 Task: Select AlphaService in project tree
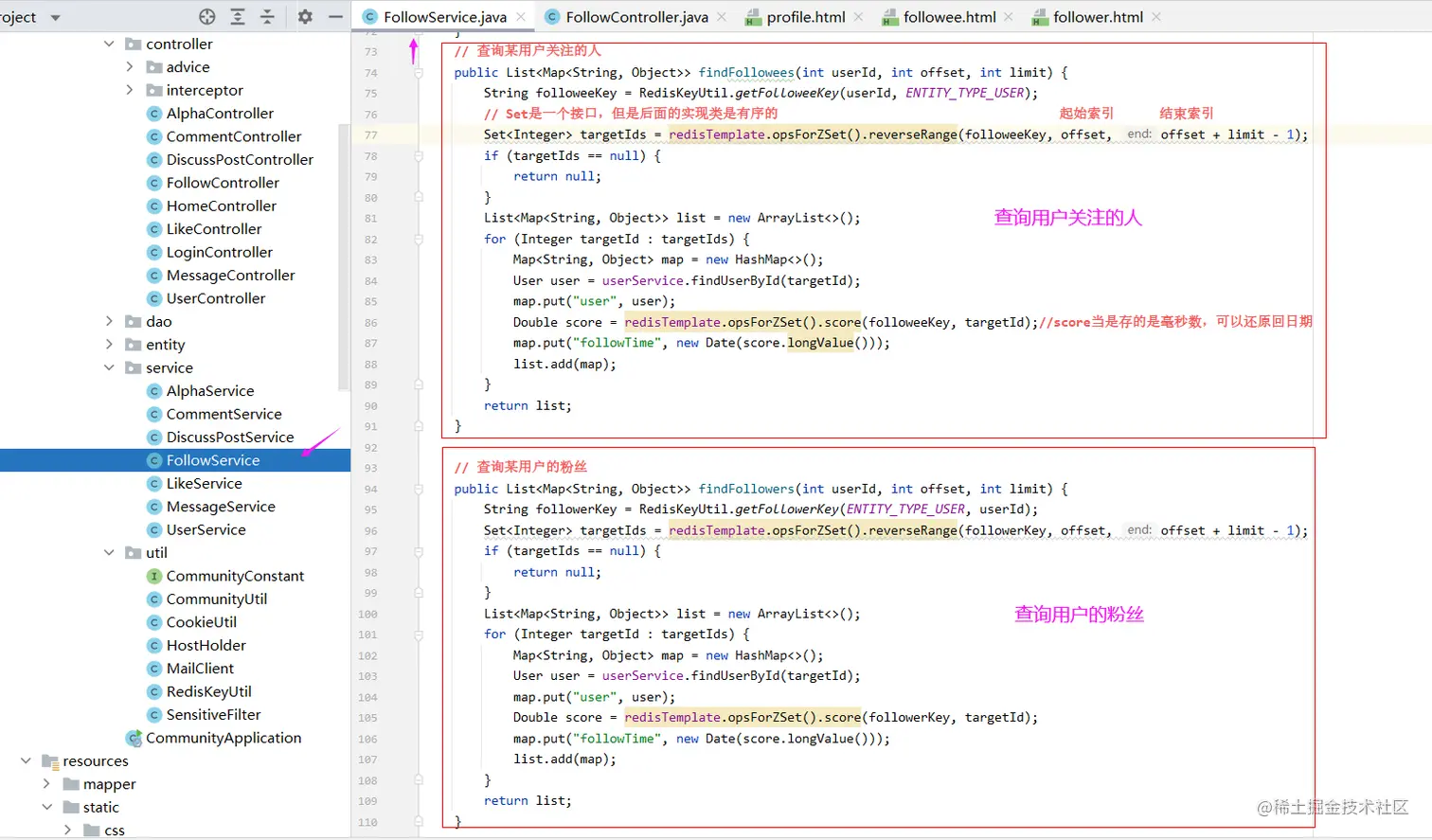(x=210, y=391)
